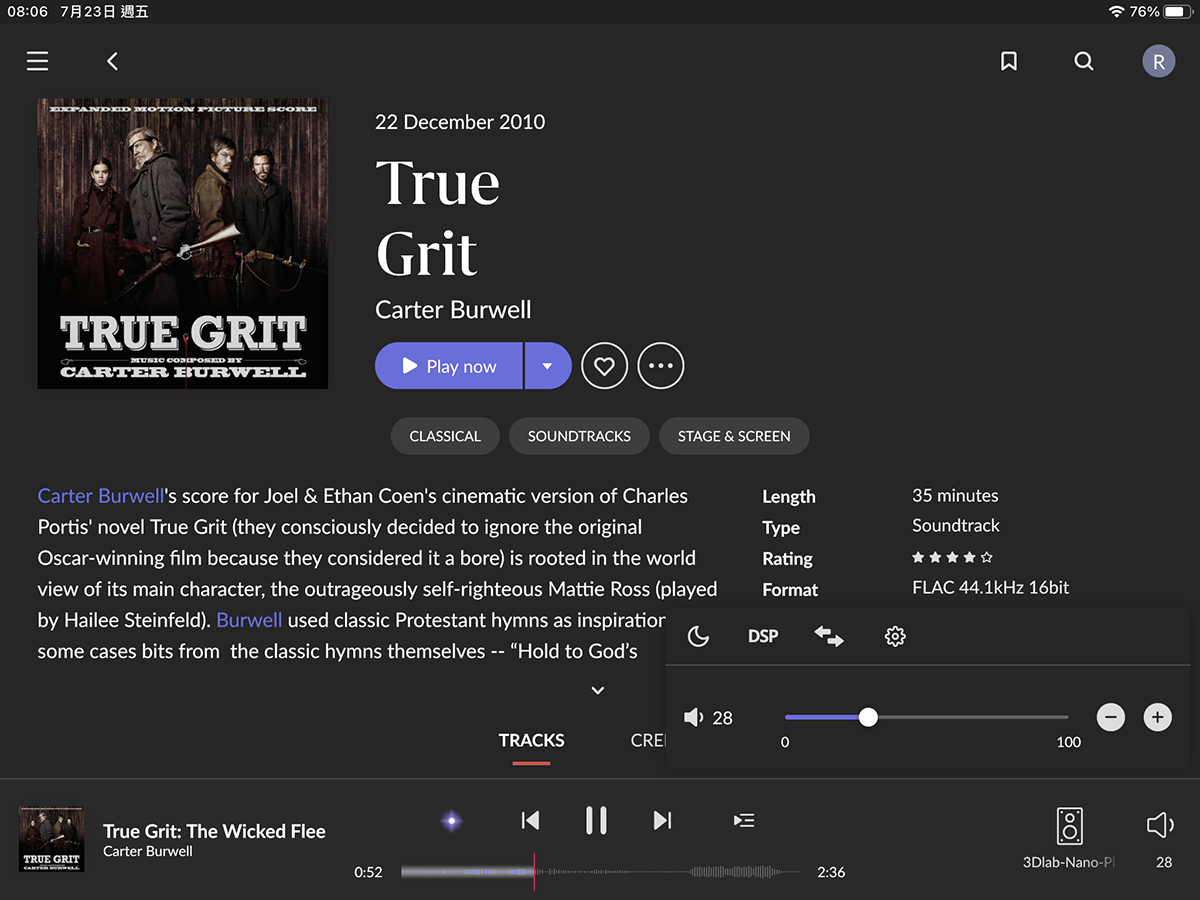The image size is (1200, 900).
Task: Mute using speaker icon beside 28 in panel
Action: [x=694, y=717]
